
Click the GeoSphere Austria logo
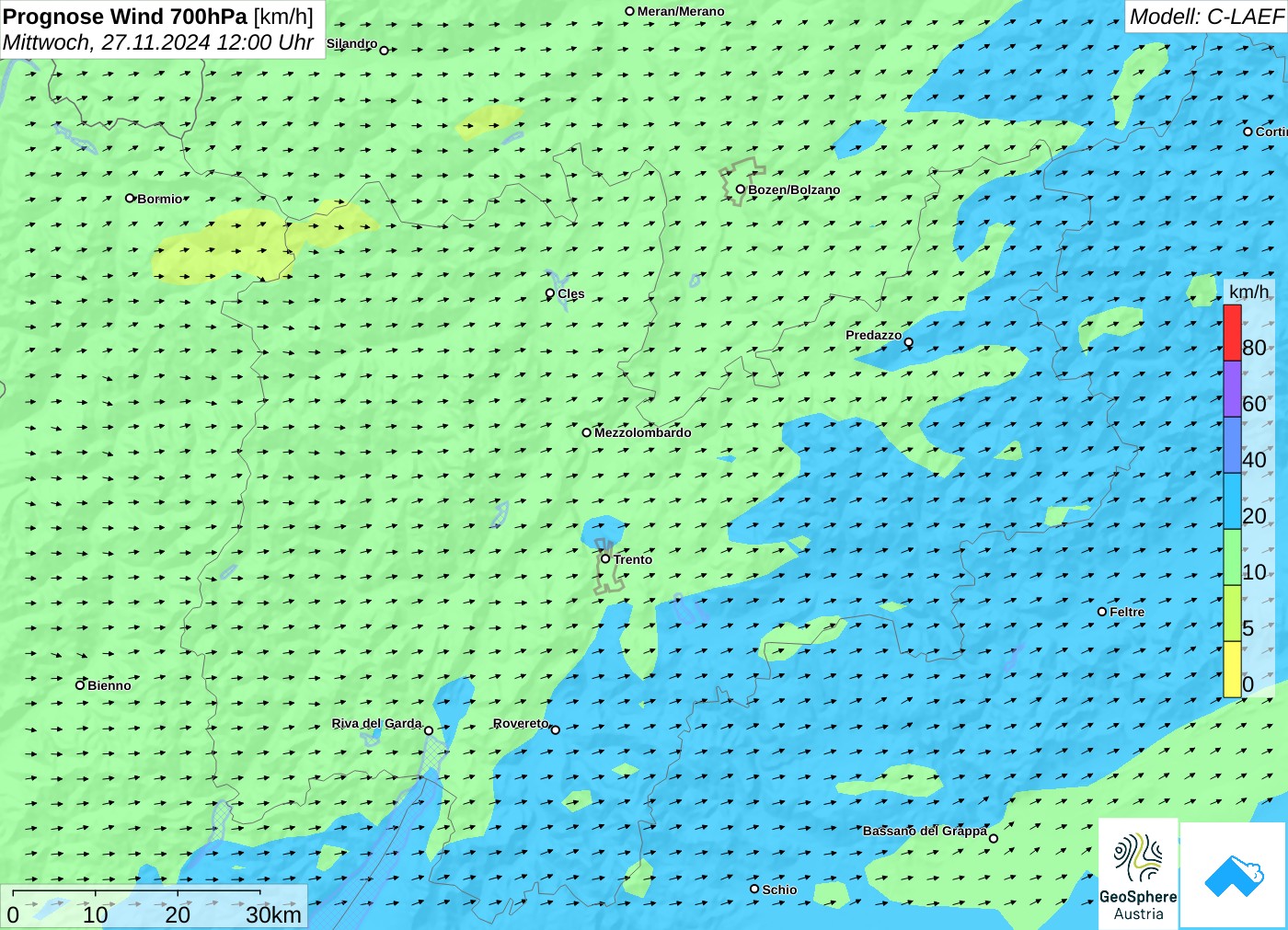click(x=1138, y=872)
